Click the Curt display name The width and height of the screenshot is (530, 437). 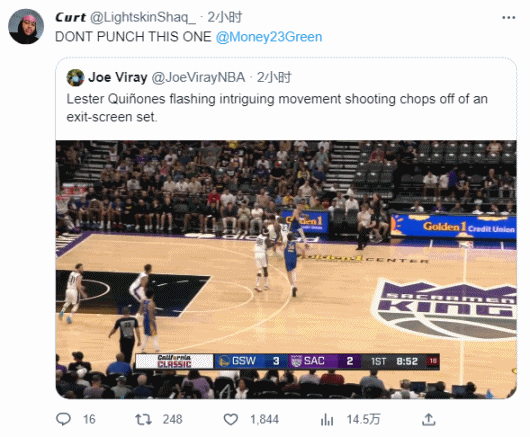click(70, 17)
